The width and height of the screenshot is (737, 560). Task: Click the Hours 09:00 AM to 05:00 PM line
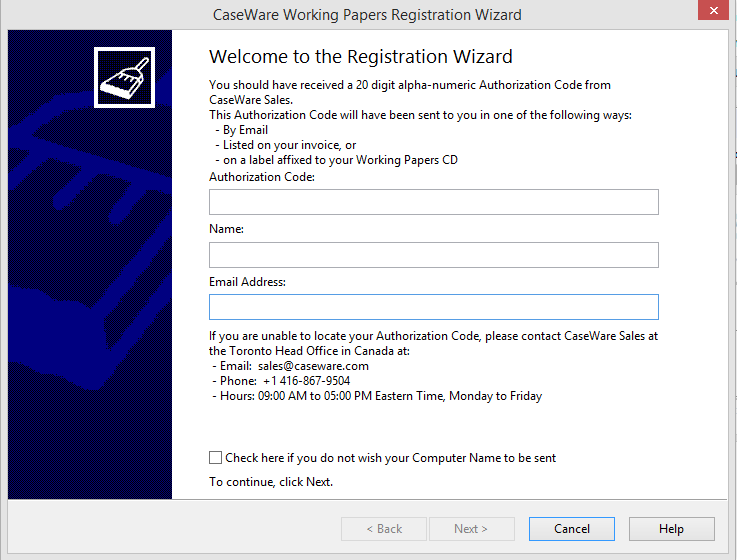click(377, 396)
